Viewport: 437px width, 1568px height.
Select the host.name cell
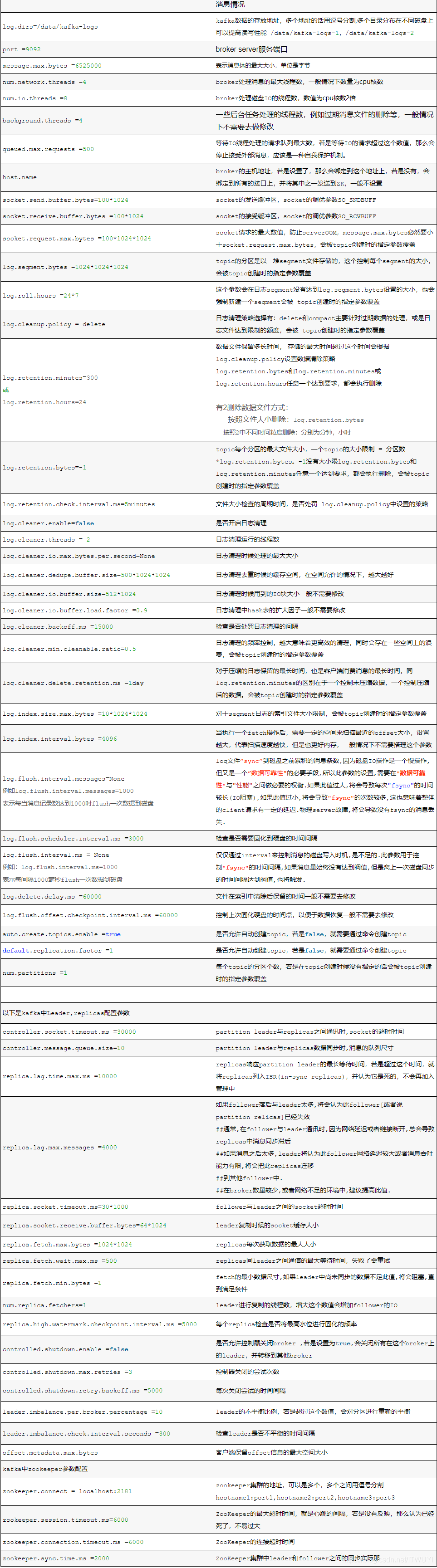107,178
